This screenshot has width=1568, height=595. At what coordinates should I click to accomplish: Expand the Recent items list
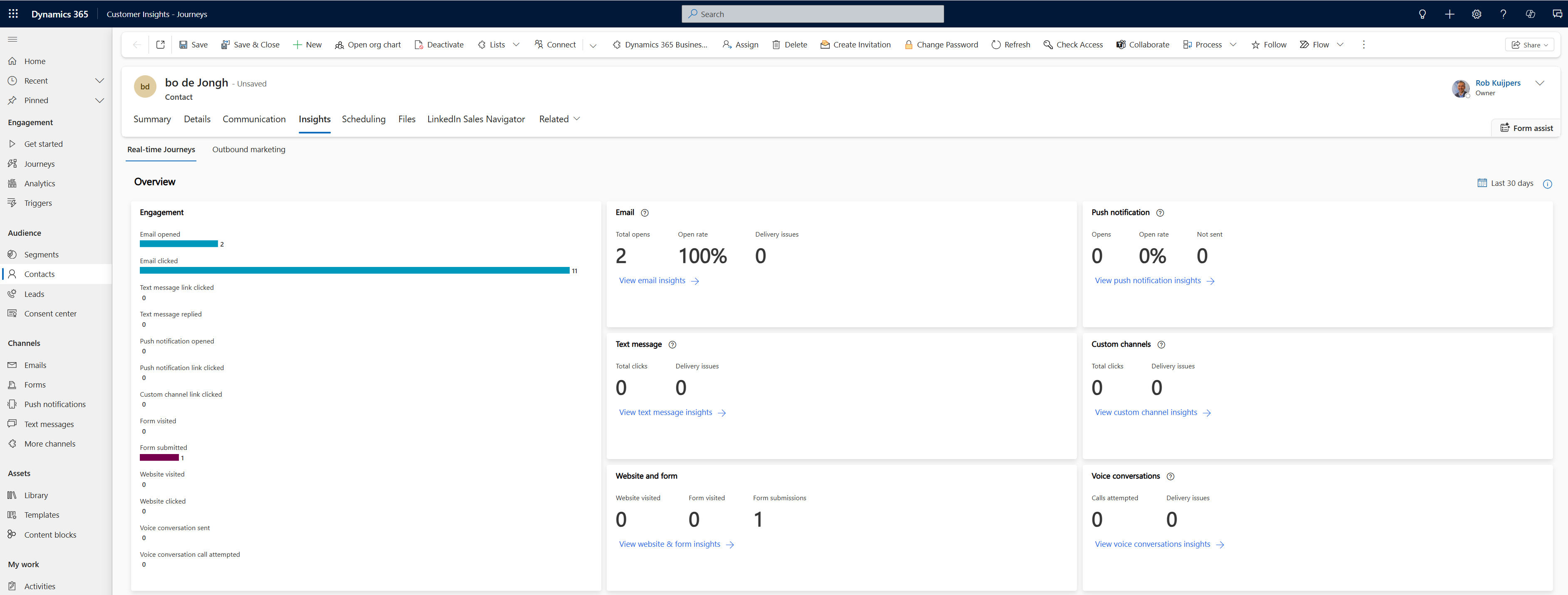(x=100, y=80)
